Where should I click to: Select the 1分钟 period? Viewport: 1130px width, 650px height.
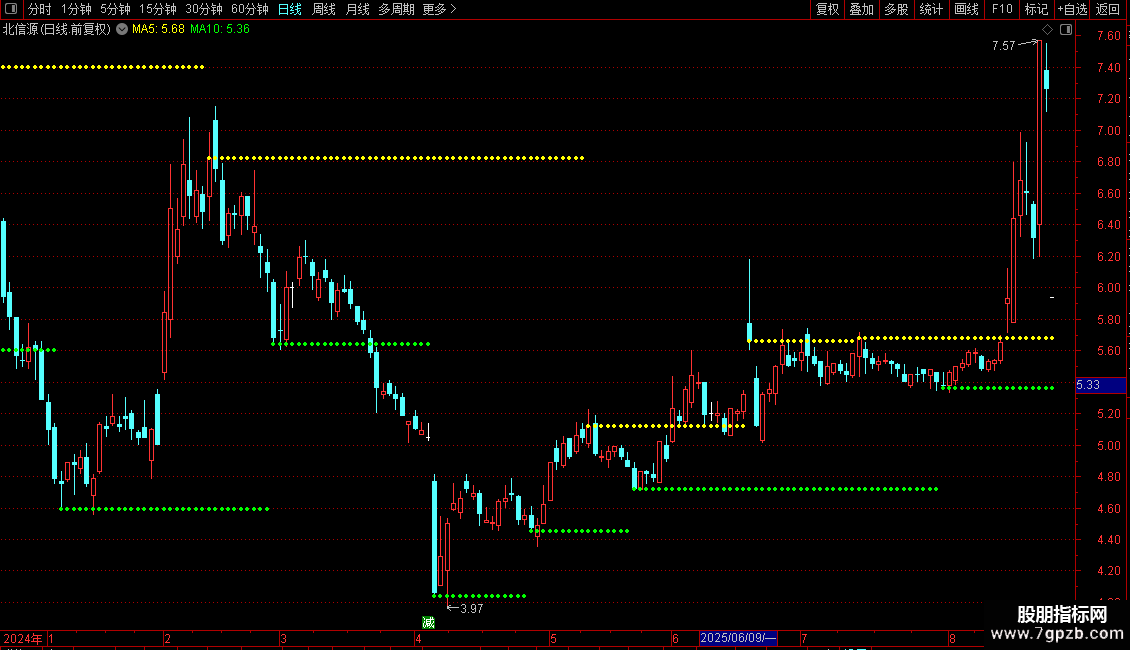click(x=76, y=9)
